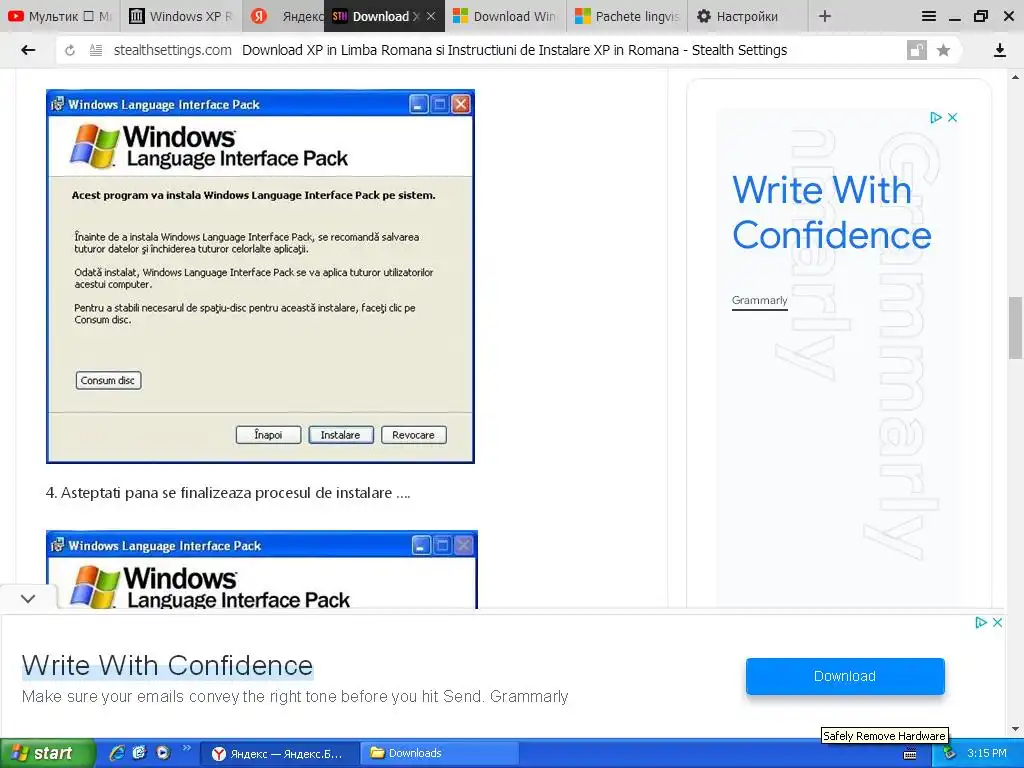Click the Download button in bottom ad
1024x768 pixels.
point(845,676)
